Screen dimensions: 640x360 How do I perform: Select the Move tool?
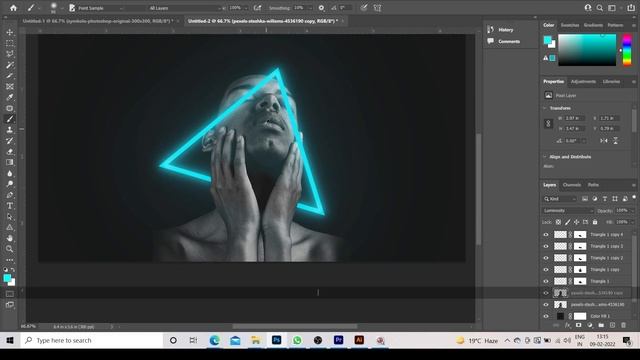pyautogui.click(x=10, y=32)
